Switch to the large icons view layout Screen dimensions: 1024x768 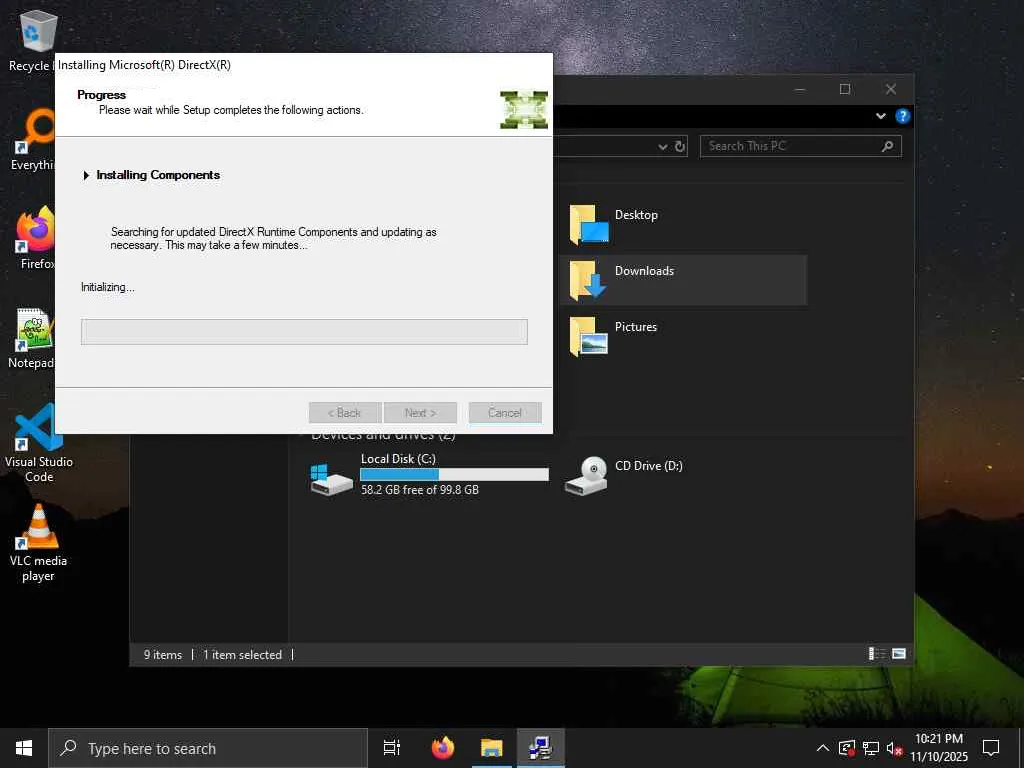(899, 654)
